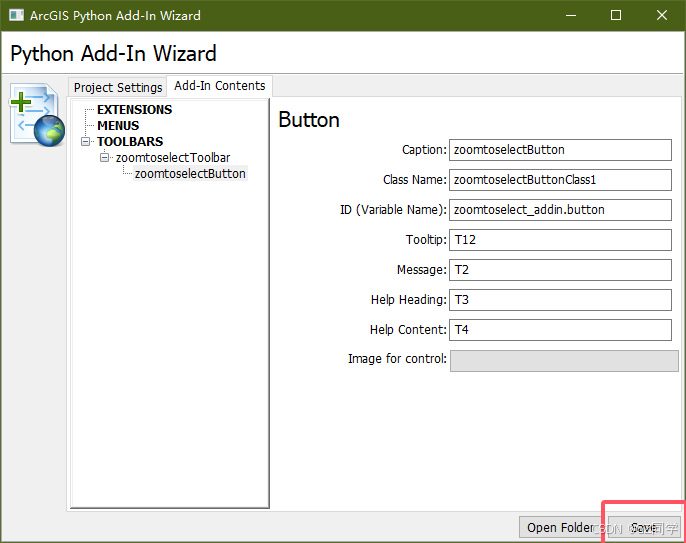Click the Caption label
686x543 pixels.
click(424, 150)
